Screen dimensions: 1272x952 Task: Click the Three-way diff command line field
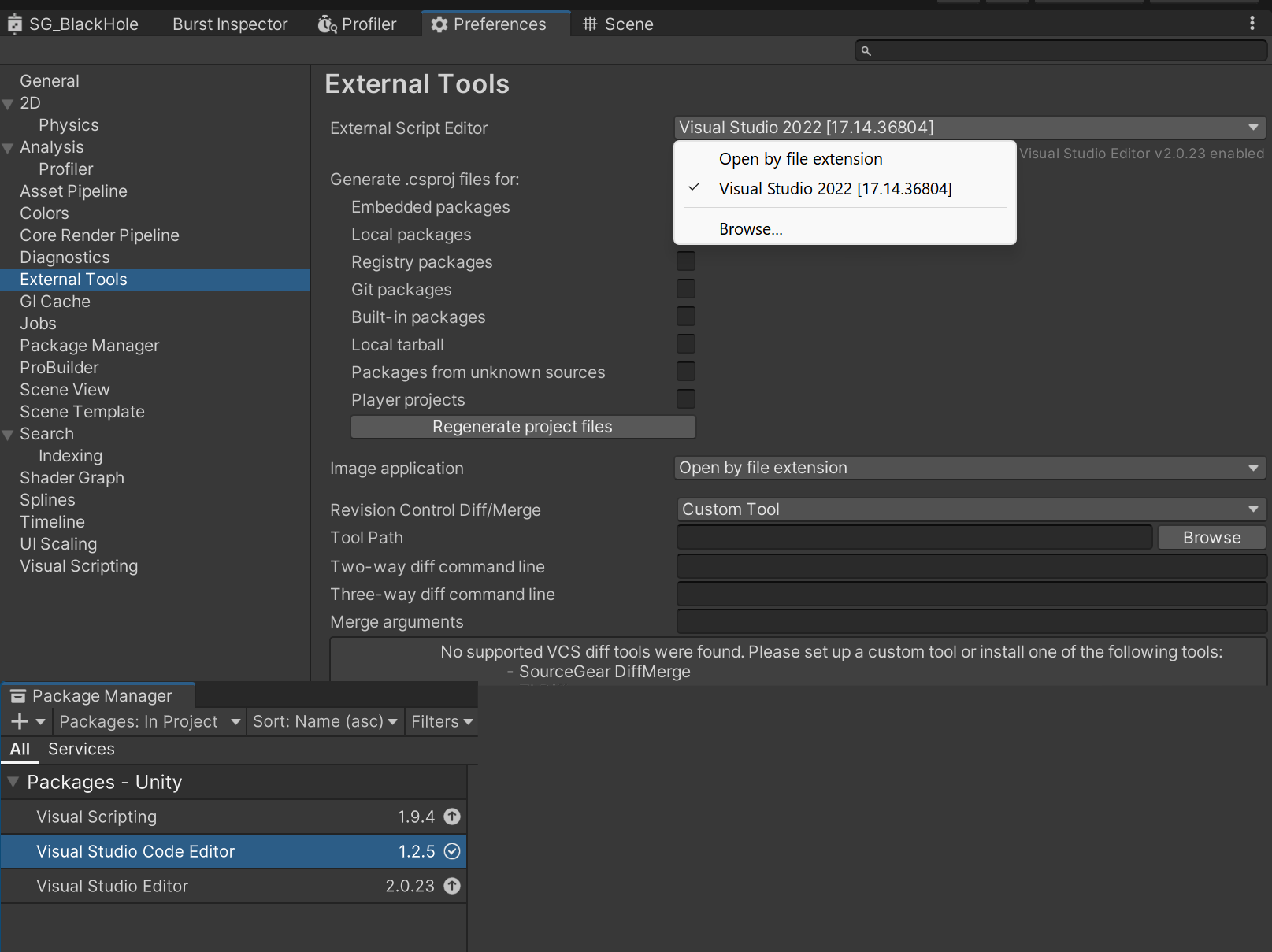click(x=972, y=595)
